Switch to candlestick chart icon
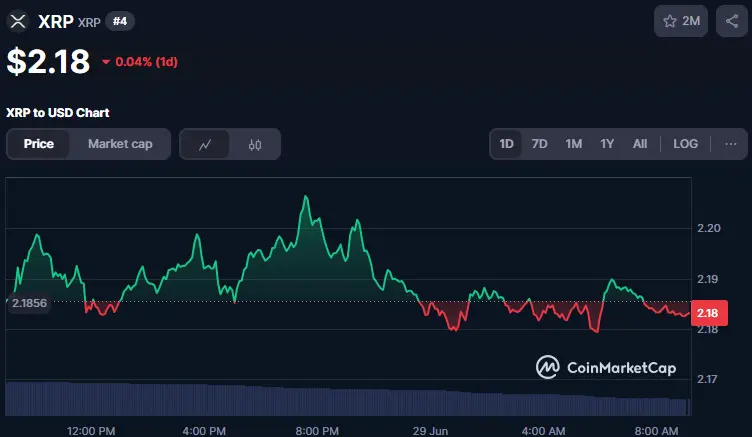This screenshot has height=437, width=752. click(255, 144)
